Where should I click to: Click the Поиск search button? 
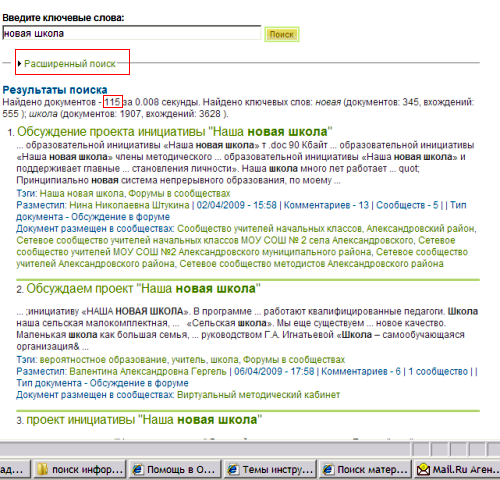[282, 34]
